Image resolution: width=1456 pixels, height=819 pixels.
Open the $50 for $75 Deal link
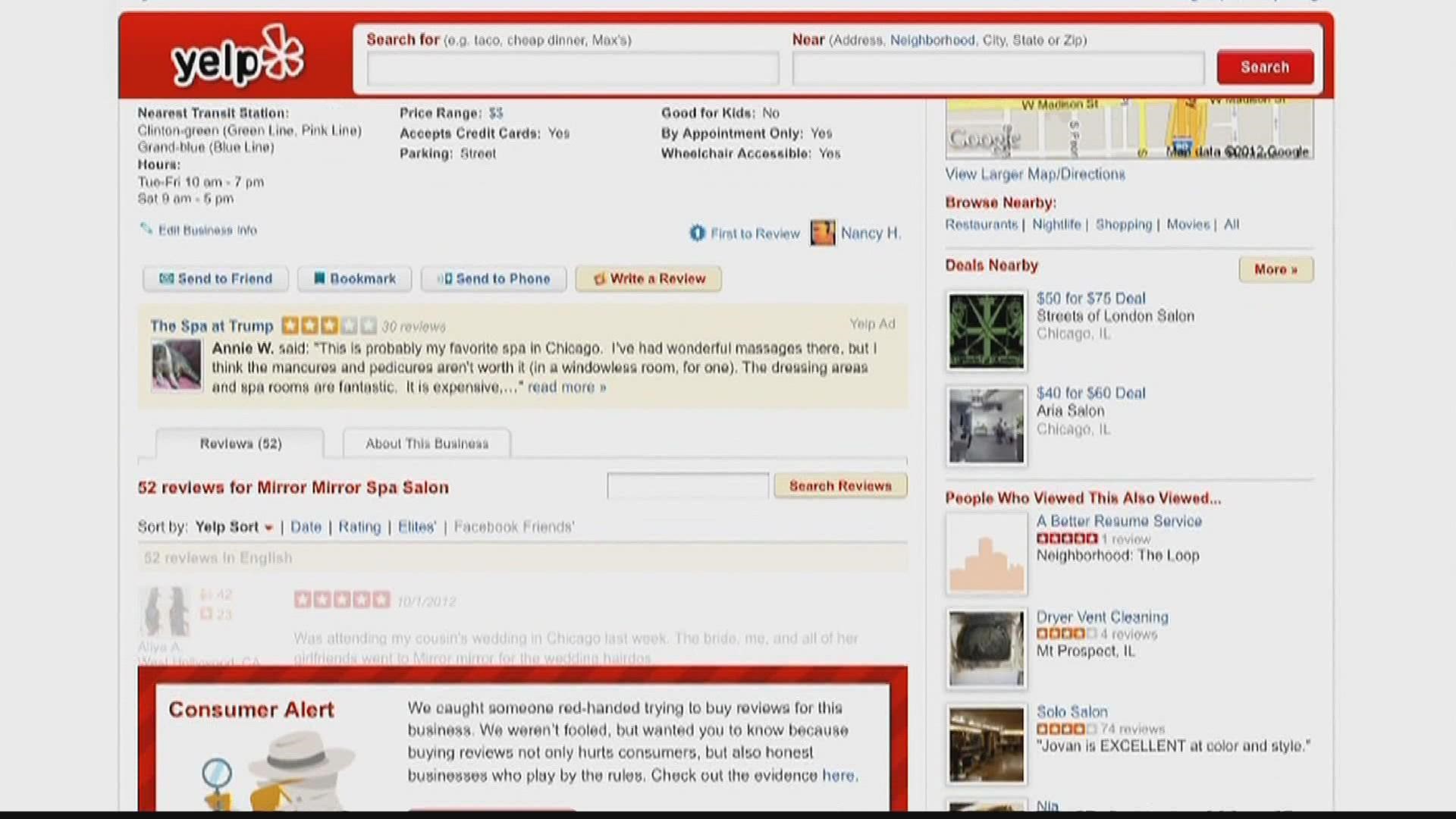(x=1090, y=299)
